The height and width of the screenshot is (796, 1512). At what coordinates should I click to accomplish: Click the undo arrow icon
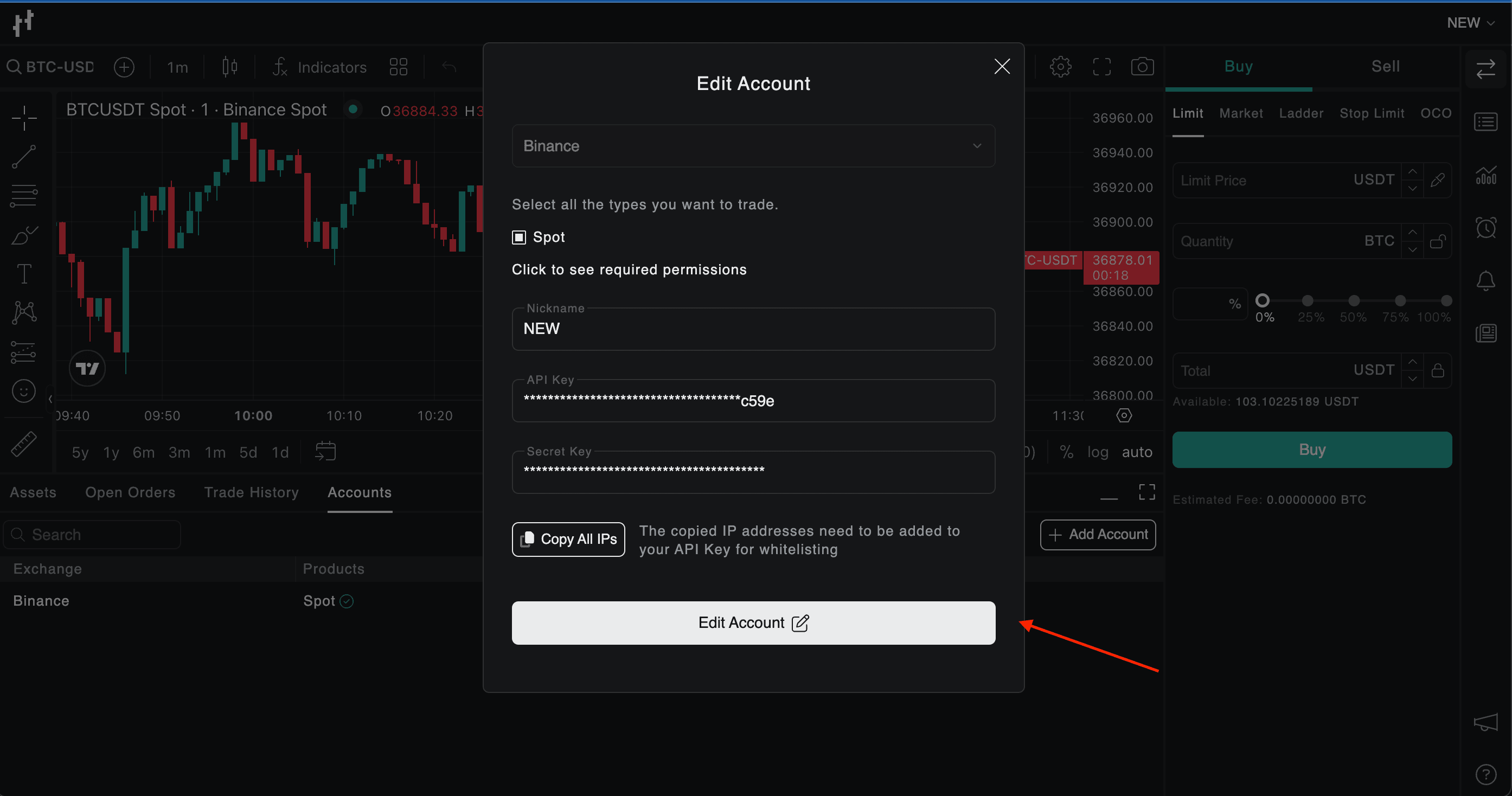pyautogui.click(x=449, y=67)
